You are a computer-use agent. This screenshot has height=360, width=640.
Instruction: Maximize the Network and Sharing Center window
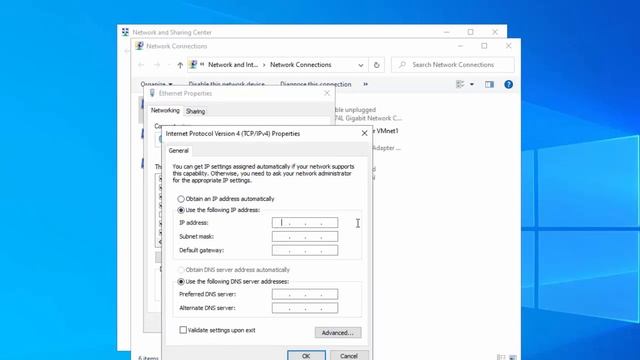point(471,32)
